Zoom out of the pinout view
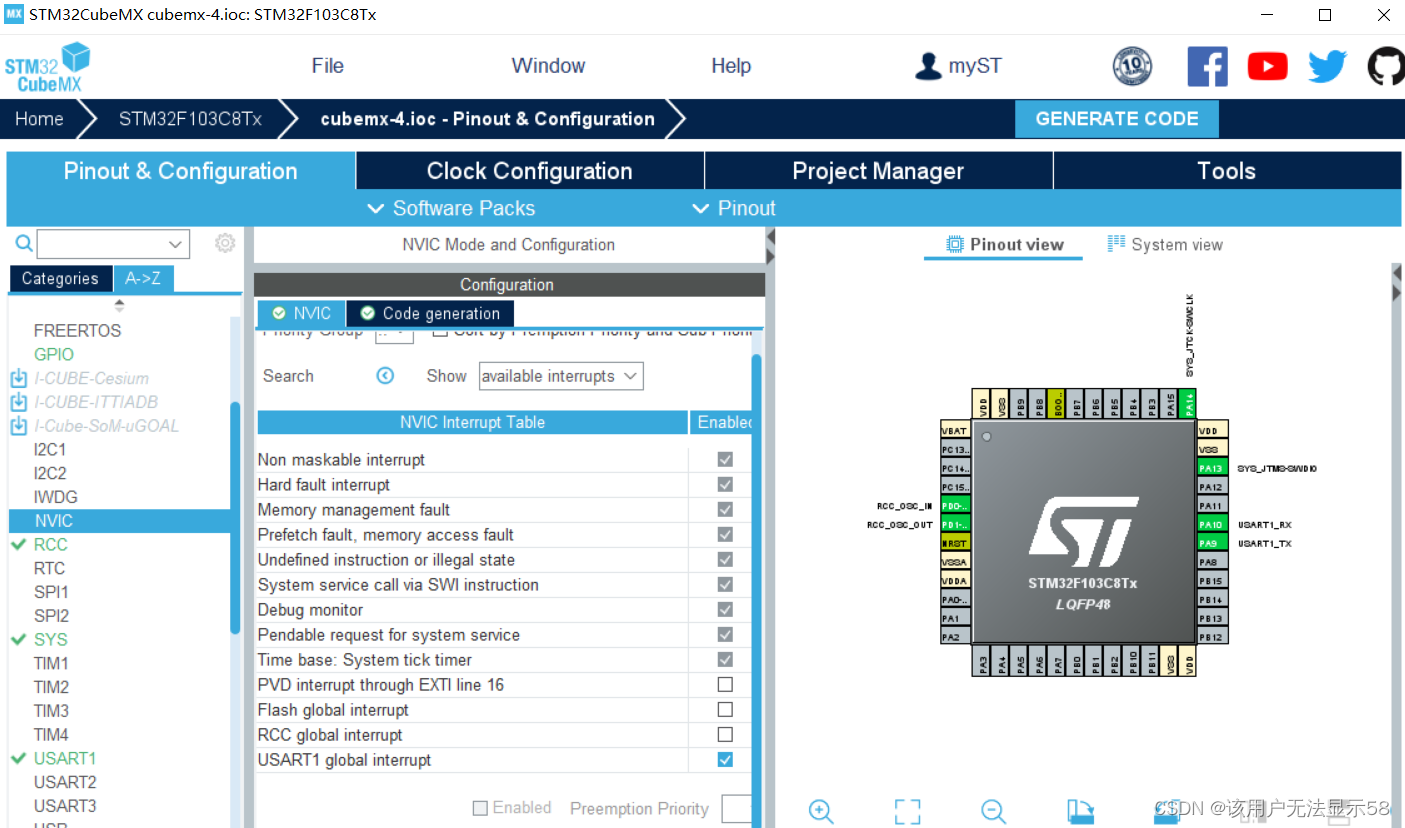The image size is (1405, 828). [x=993, y=811]
